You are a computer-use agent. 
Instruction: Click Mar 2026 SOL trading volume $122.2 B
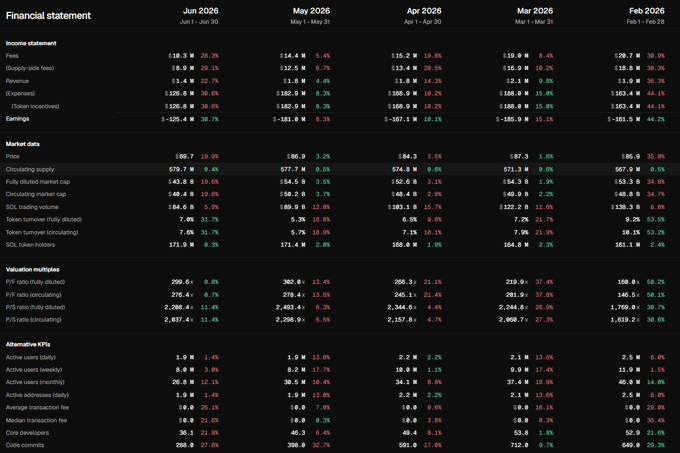click(x=513, y=207)
